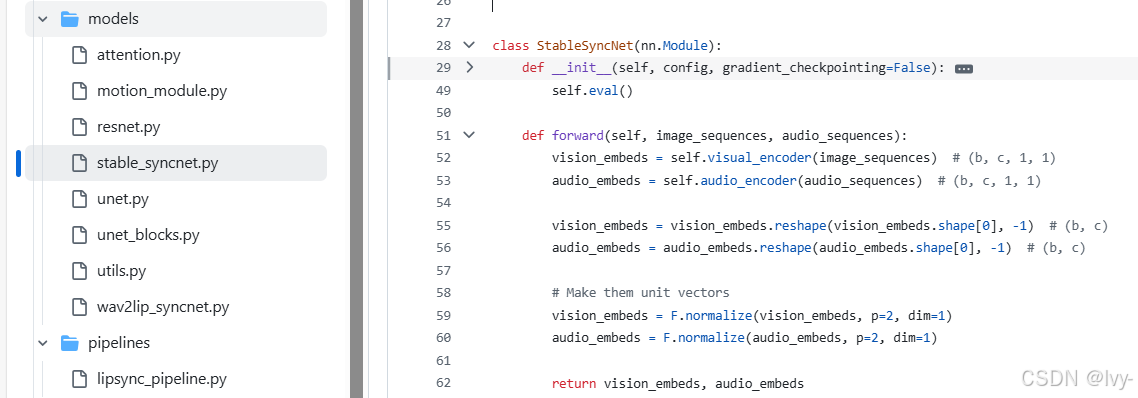Click the StableSyncNet class name
This screenshot has height=398, width=1138.
coord(585,45)
